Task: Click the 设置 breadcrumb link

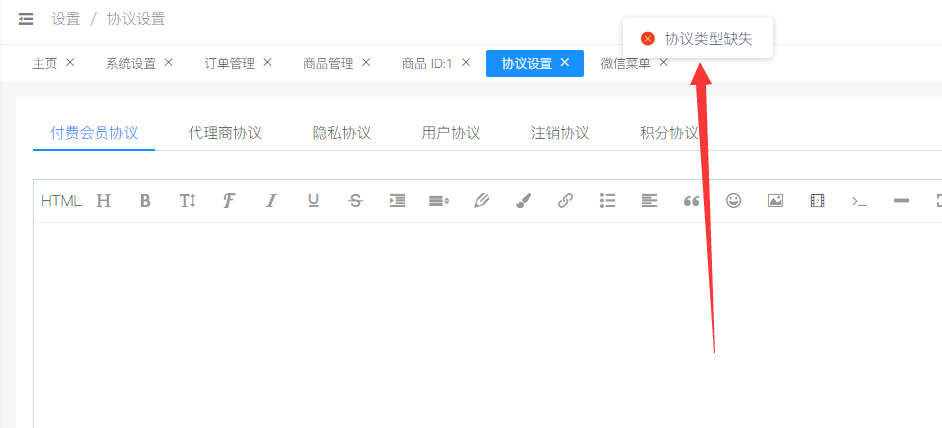Action: point(65,19)
